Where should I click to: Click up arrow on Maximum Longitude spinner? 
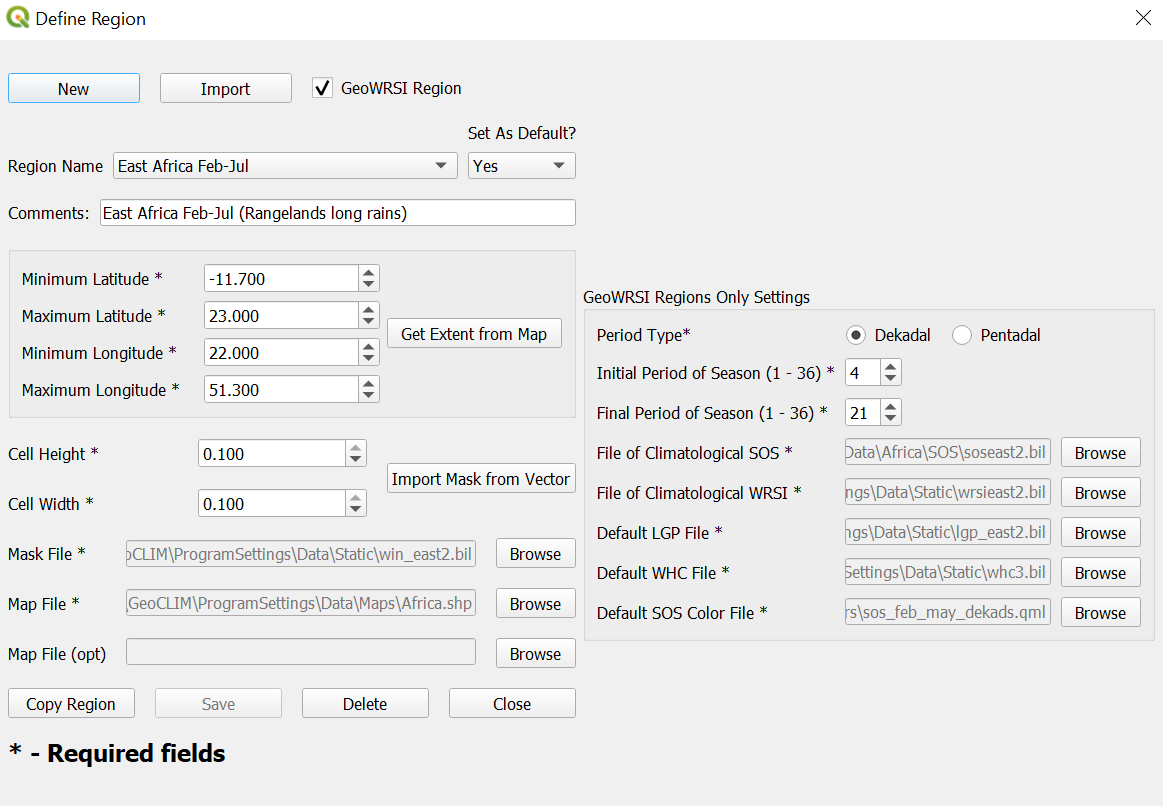click(369, 384)
